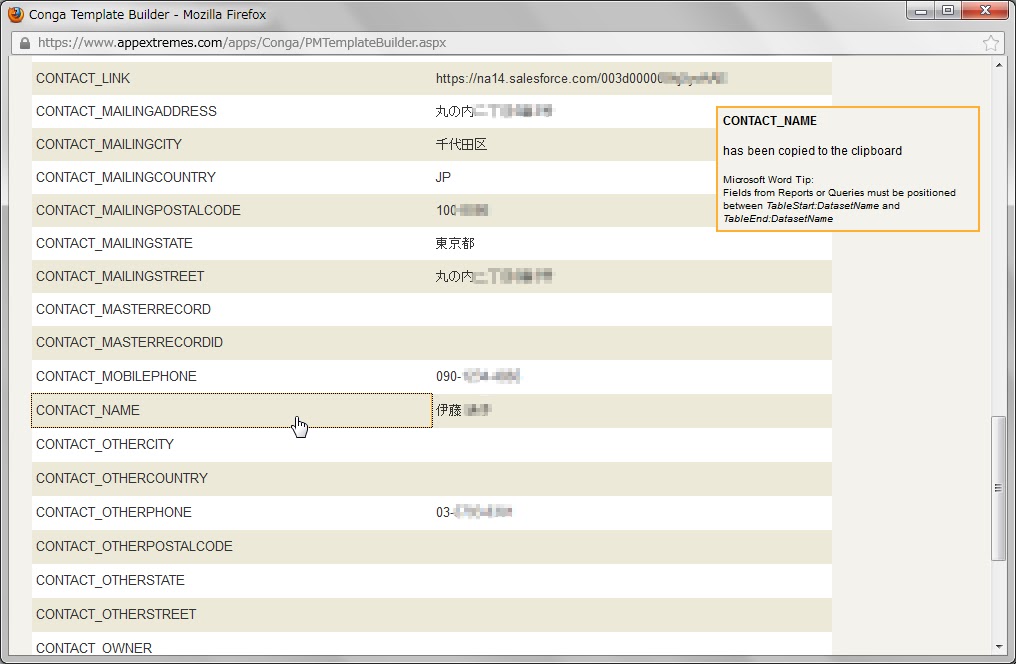1016x664 pixels.
Task: Click the scrollbar up arrow
Action: [x=999, y=65]
